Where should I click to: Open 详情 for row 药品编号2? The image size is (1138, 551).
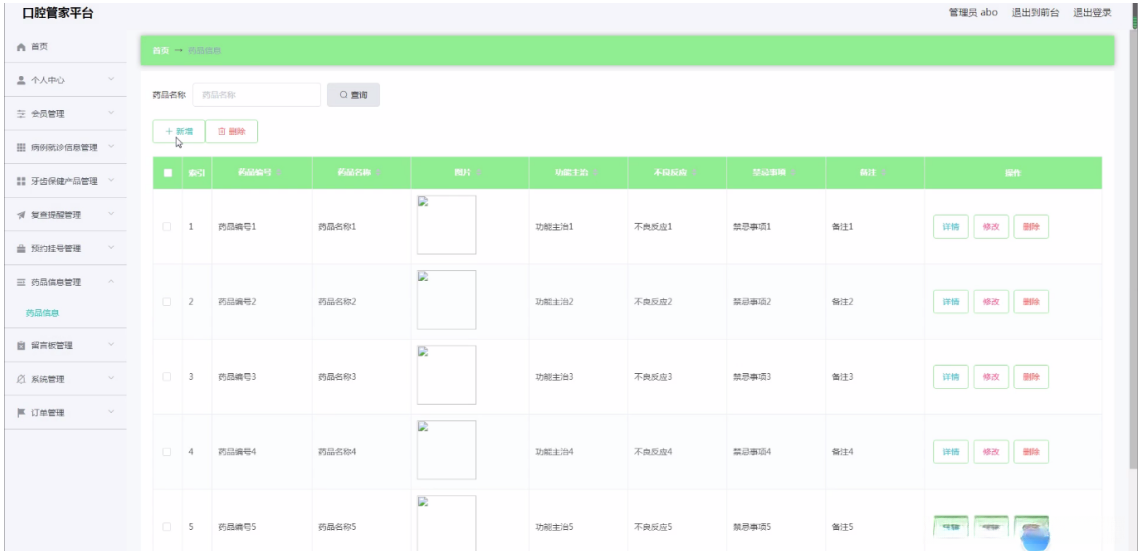tap(951, 301)
